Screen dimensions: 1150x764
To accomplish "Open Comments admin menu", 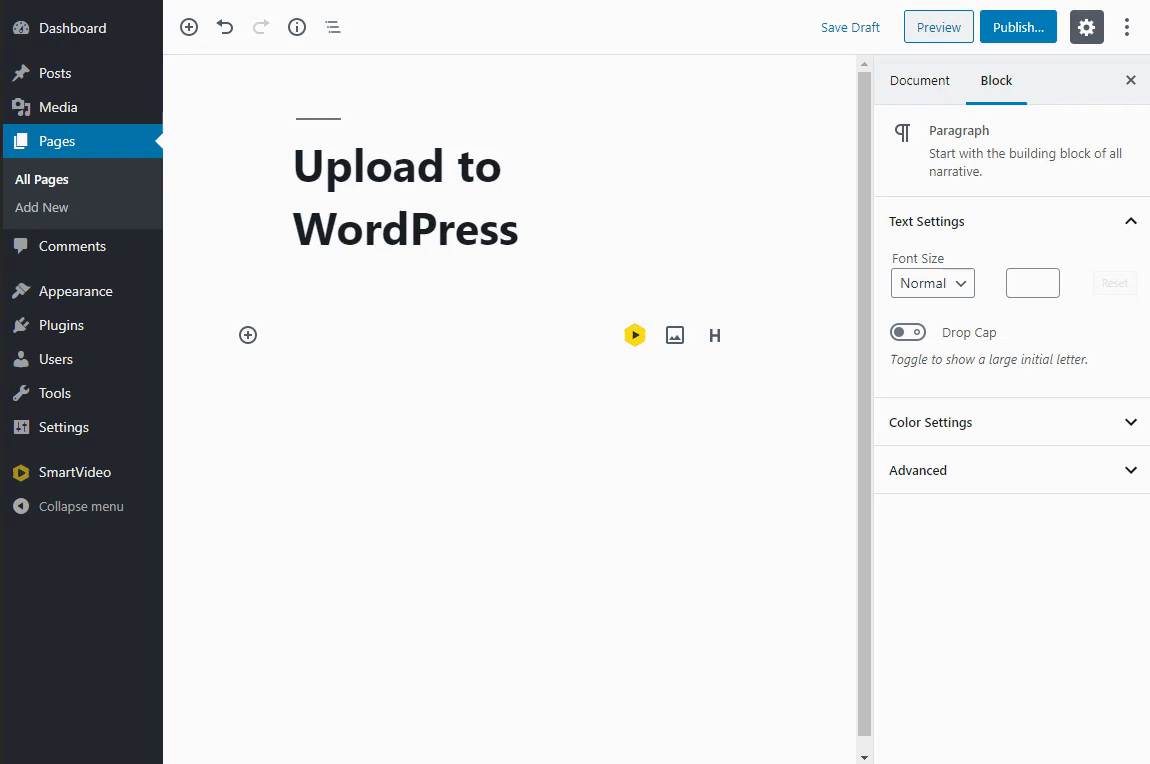I will tap(81, 246).
